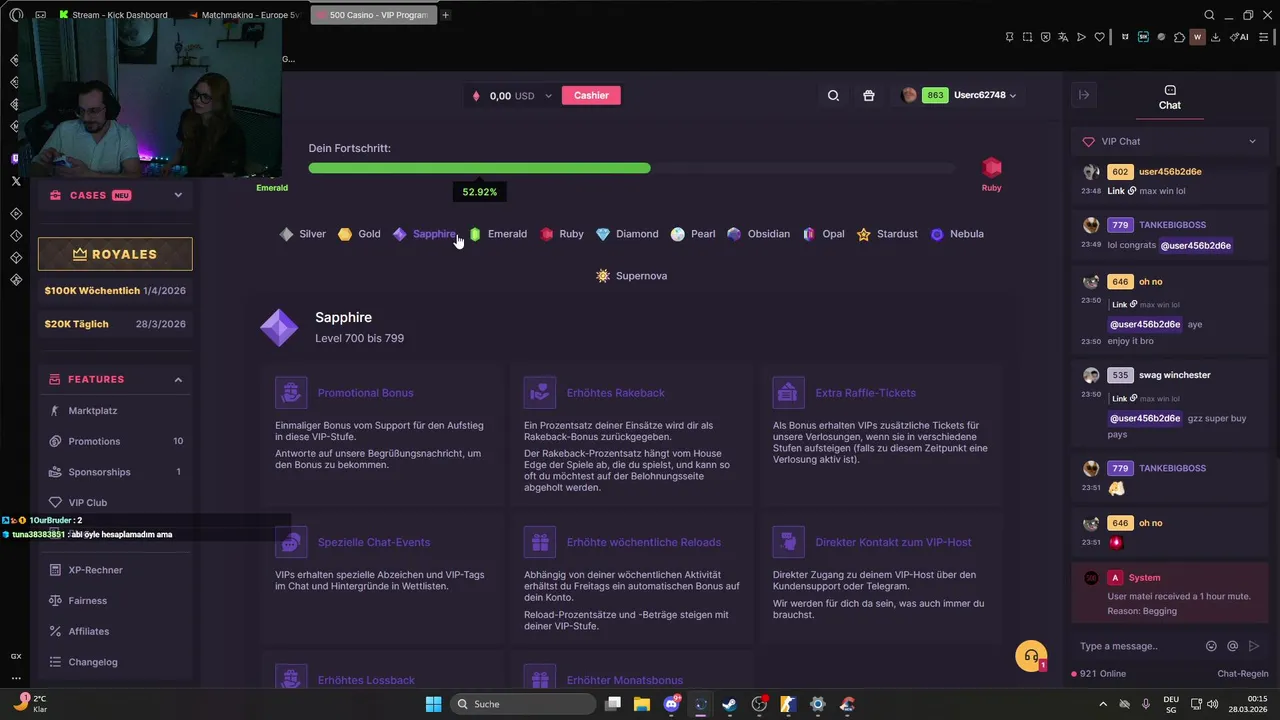Select the Supernova VIP tier tab

coord(631,276)
